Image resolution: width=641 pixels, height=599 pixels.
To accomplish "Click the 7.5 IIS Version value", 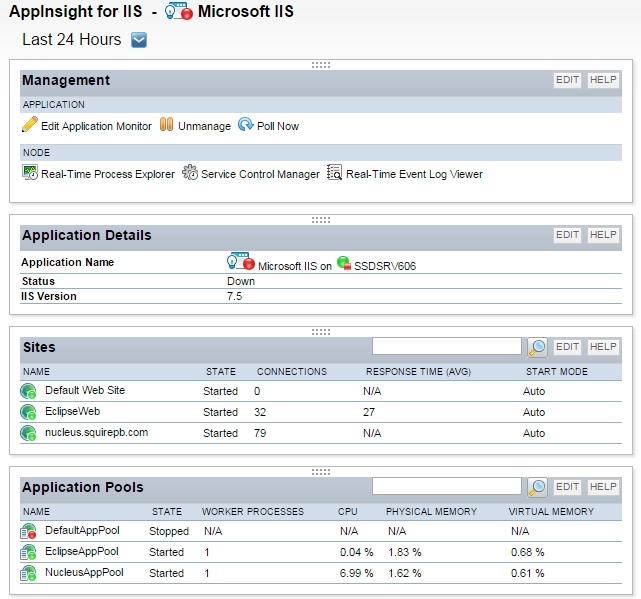I will click(x=235, y=296).
